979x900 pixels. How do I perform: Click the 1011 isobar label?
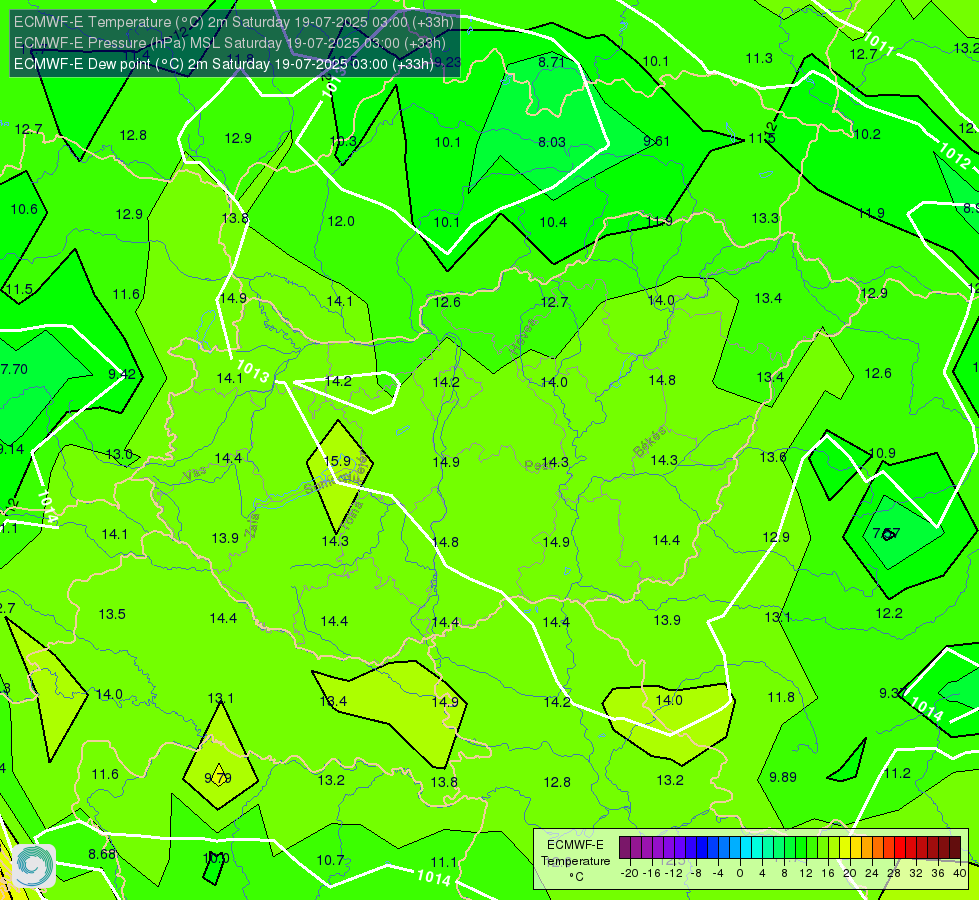tap(878, 43)
